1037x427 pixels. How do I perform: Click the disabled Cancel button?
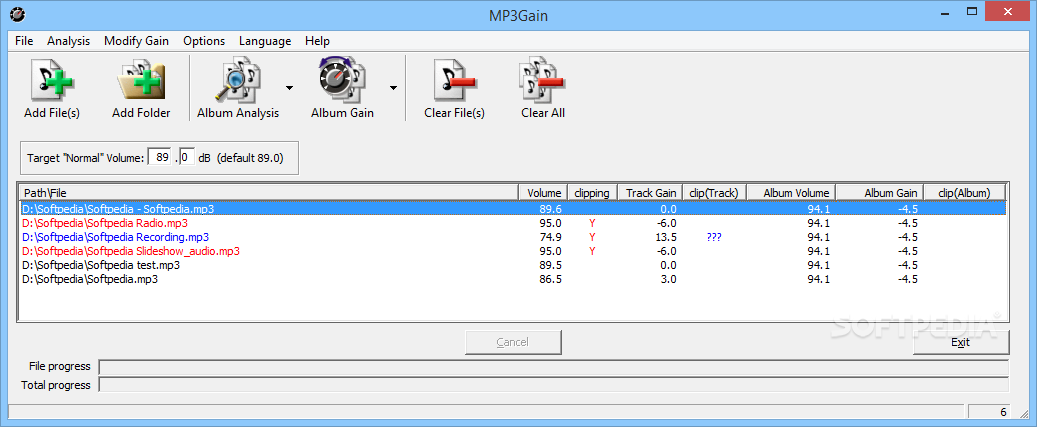pos(513,342)
